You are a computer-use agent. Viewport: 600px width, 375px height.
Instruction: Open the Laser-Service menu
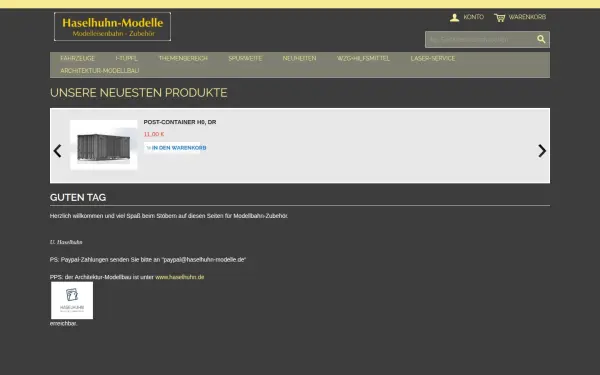[x=433, y=59]
